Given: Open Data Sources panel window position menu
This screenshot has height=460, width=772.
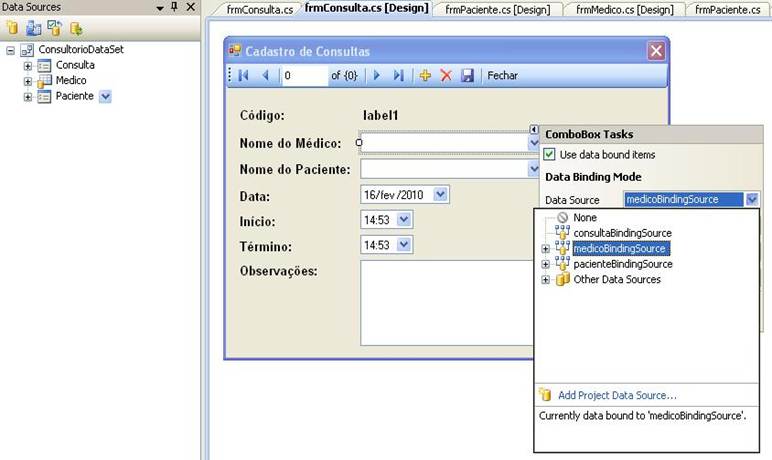Looking at the screenshot, I should (x=160, y=8).
